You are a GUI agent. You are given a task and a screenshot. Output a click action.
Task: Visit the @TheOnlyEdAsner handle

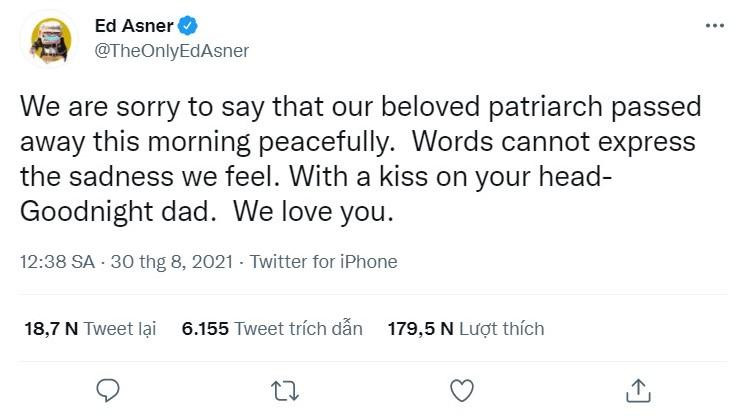[x=170, y=50]
